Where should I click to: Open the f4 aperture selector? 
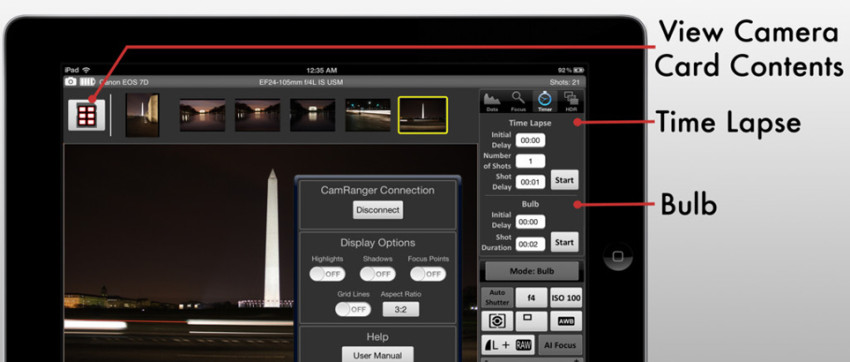tap(531, 298)
